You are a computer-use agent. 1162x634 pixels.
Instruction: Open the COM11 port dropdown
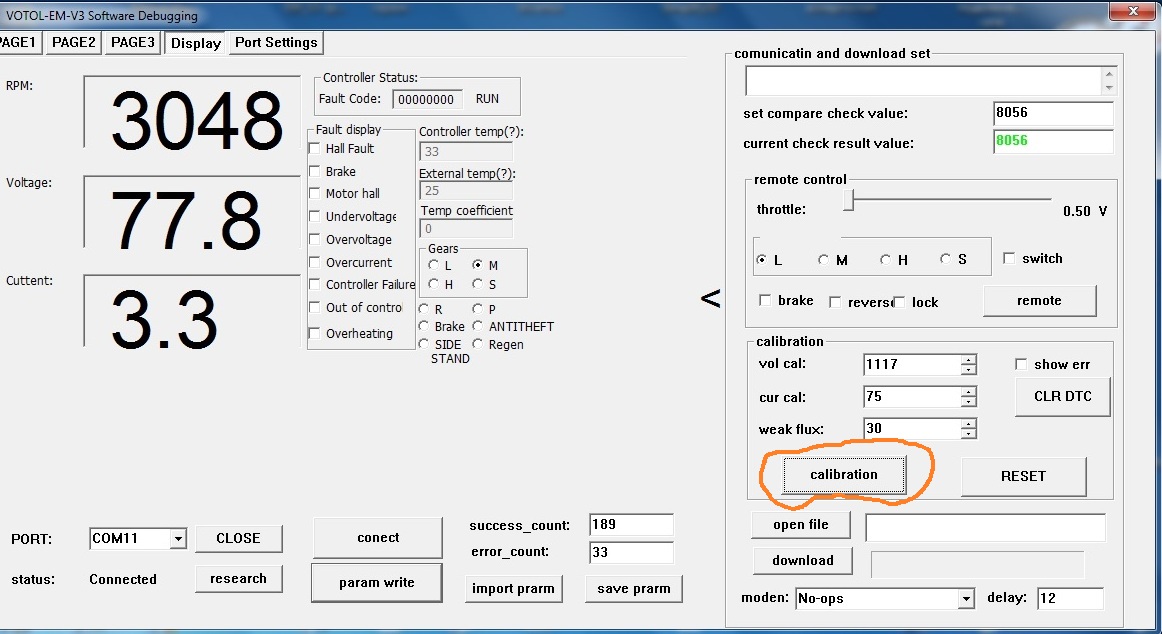[177, 539]
